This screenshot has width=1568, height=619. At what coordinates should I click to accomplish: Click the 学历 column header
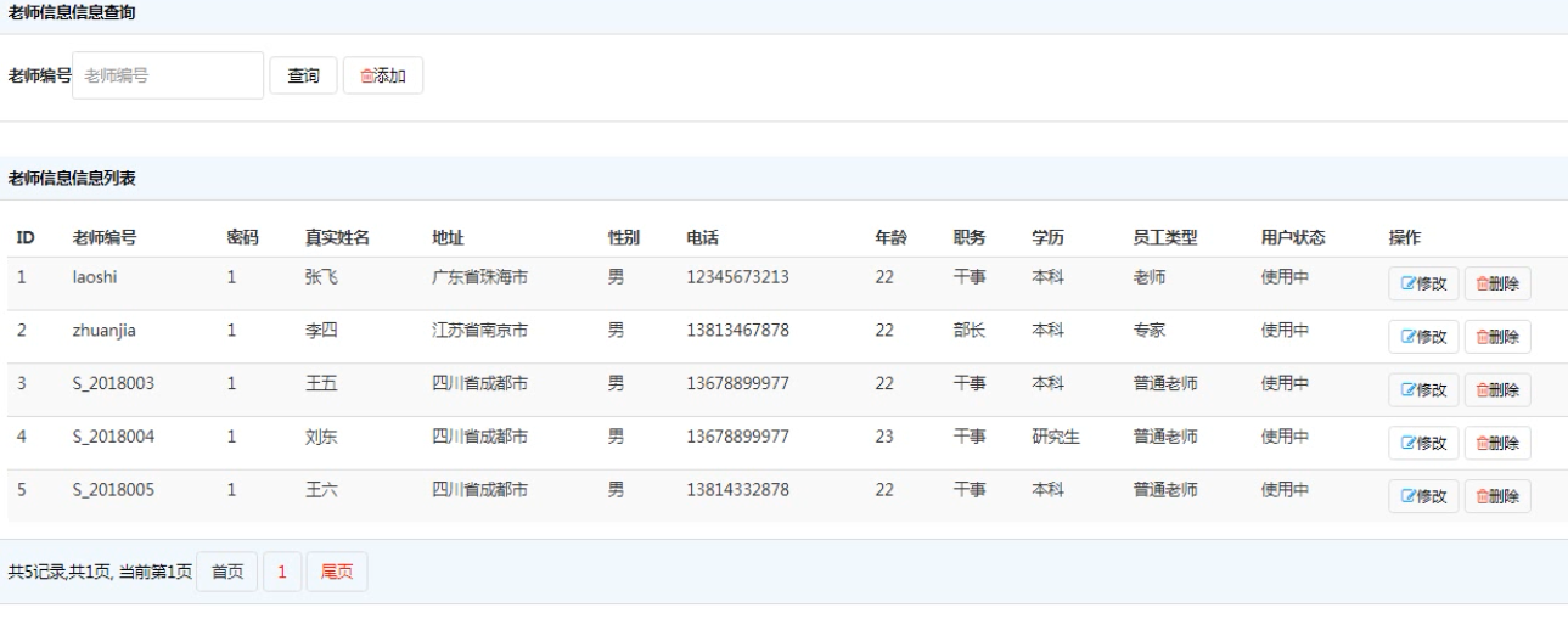tap(1047, 237)
